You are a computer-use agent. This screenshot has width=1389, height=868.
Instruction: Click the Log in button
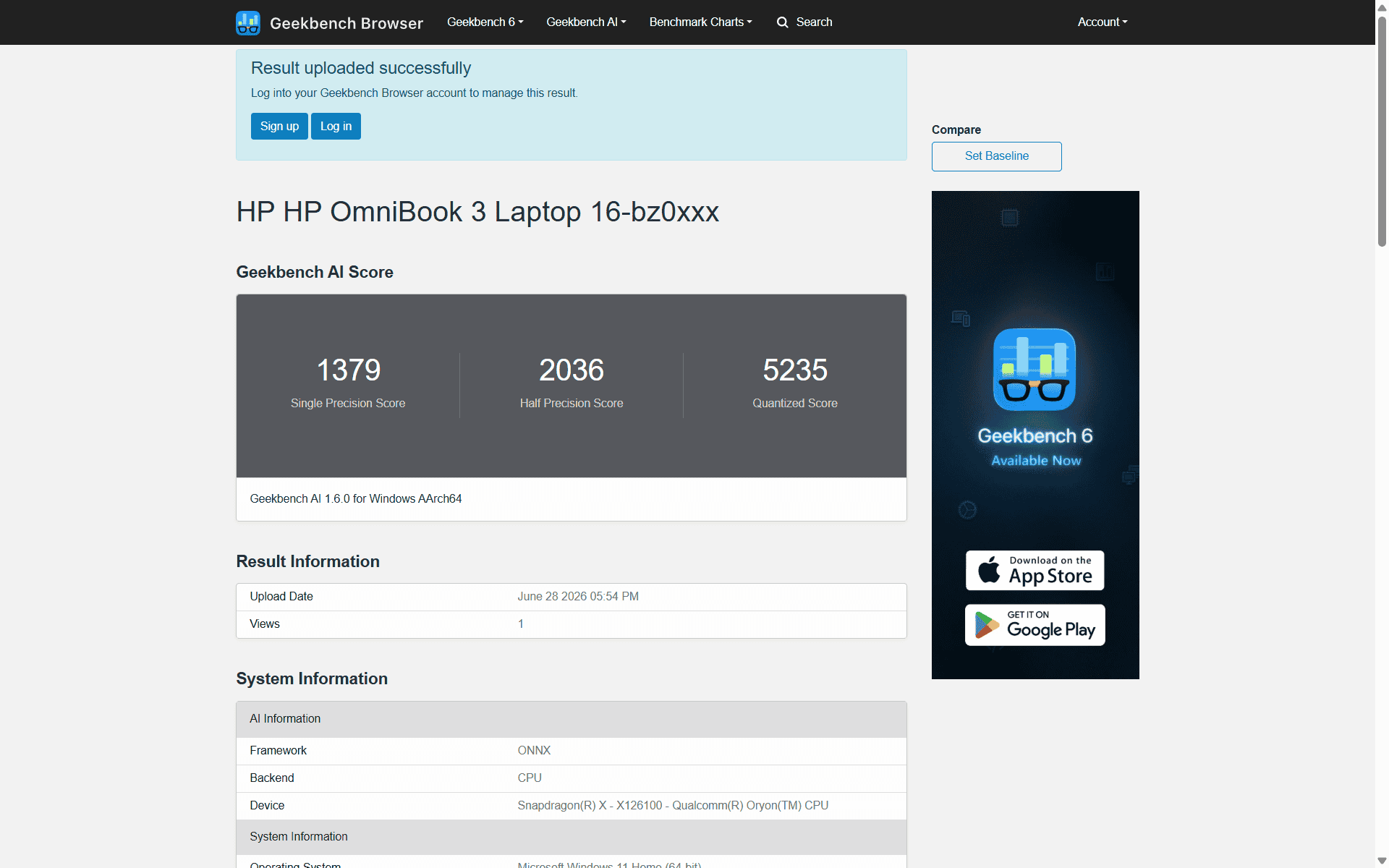(x=336, y=126)
